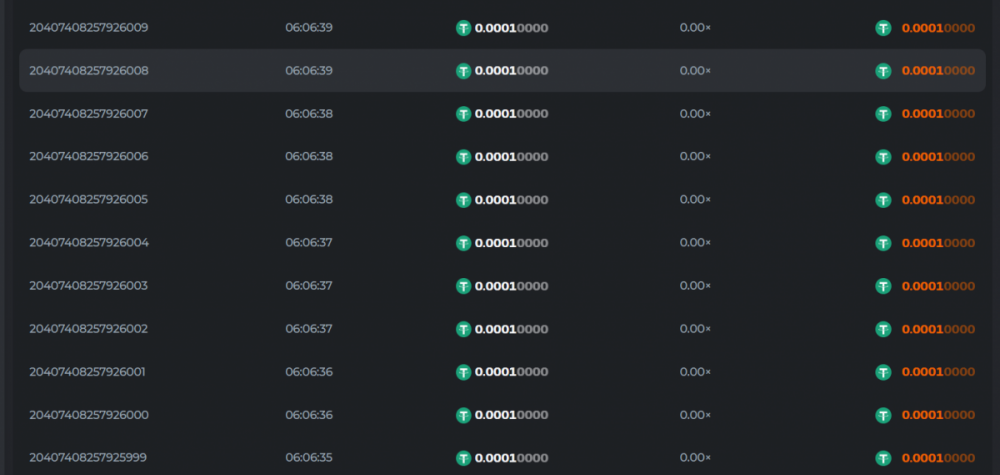Image resolution: width=1000 pixels, height=475 pixels.
Task: Select bet ID 20407408257926002
Action: click(x=89, y=329)
